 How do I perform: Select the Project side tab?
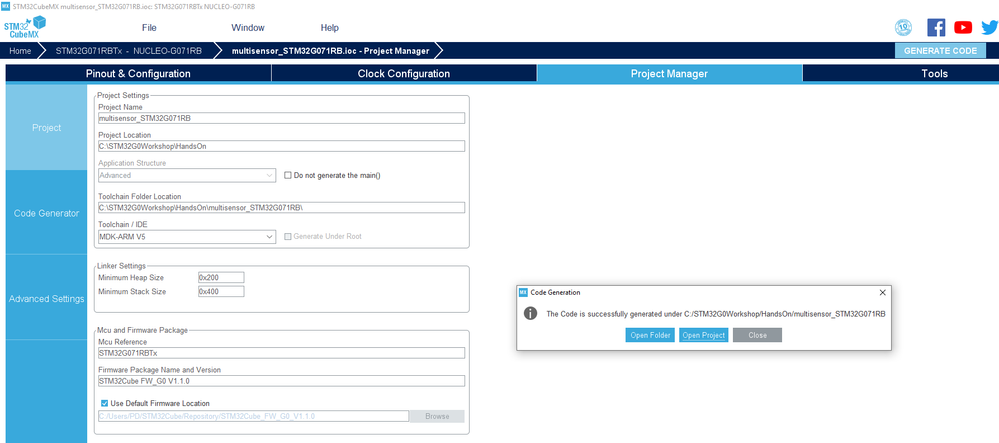pyautogui.click(x=47, y=127)
